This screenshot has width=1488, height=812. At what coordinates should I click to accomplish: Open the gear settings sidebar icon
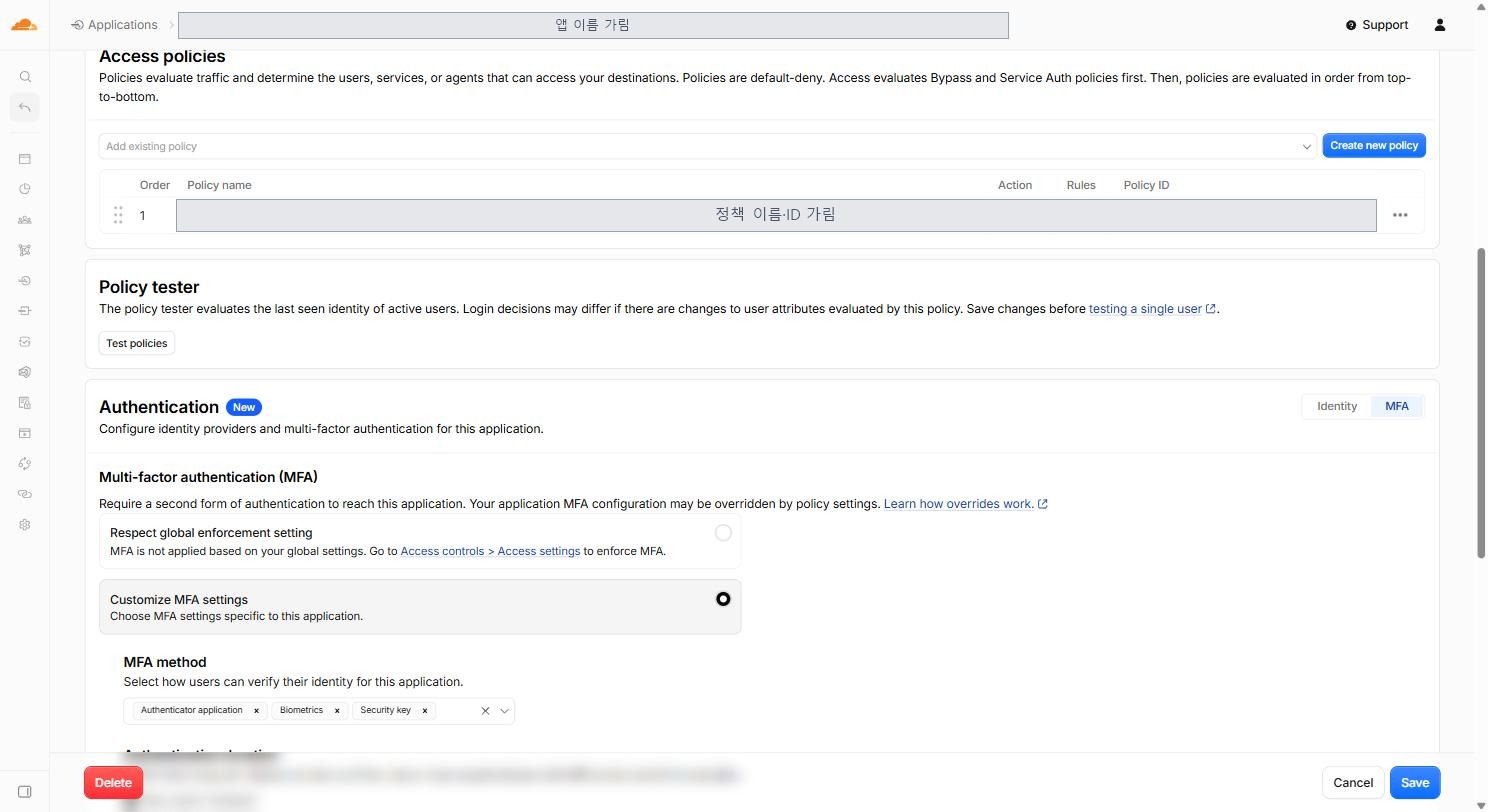(25, 525)
